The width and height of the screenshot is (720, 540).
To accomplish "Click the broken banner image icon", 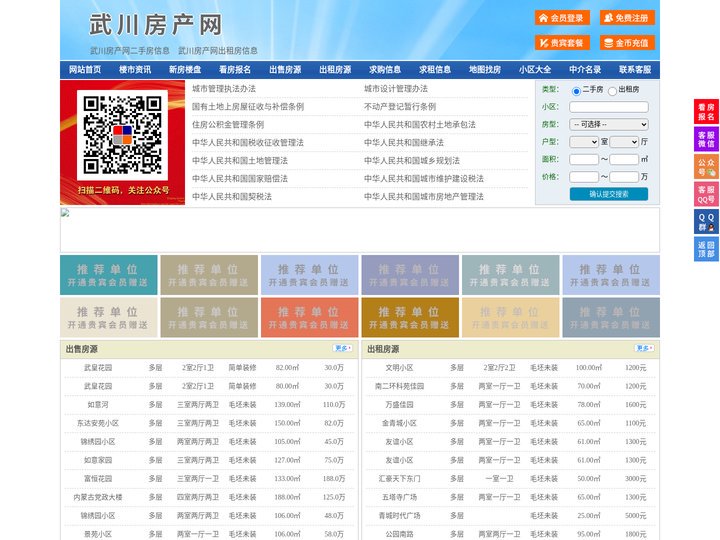I will point(65,213).
